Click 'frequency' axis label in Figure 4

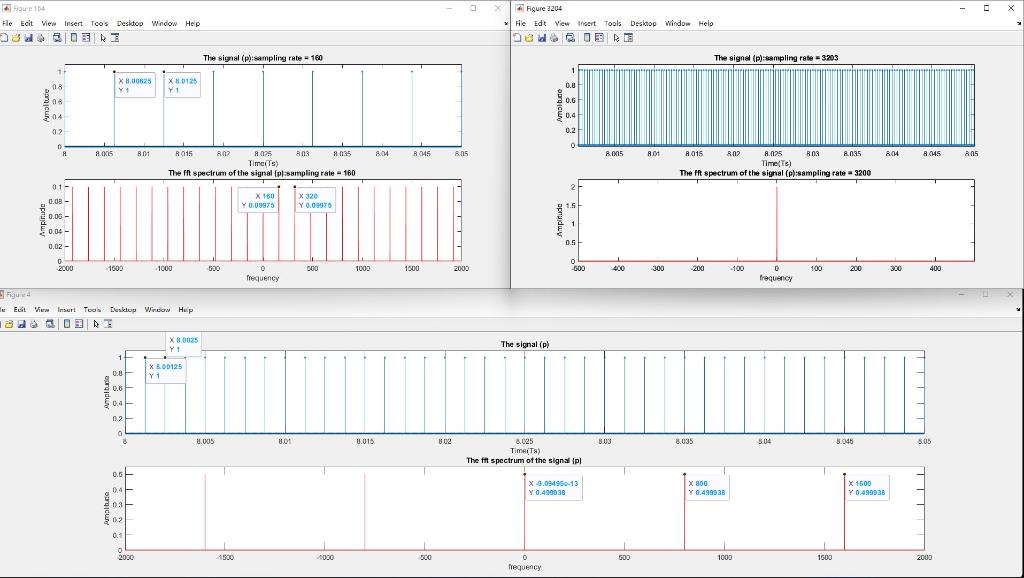pos(524,567)
